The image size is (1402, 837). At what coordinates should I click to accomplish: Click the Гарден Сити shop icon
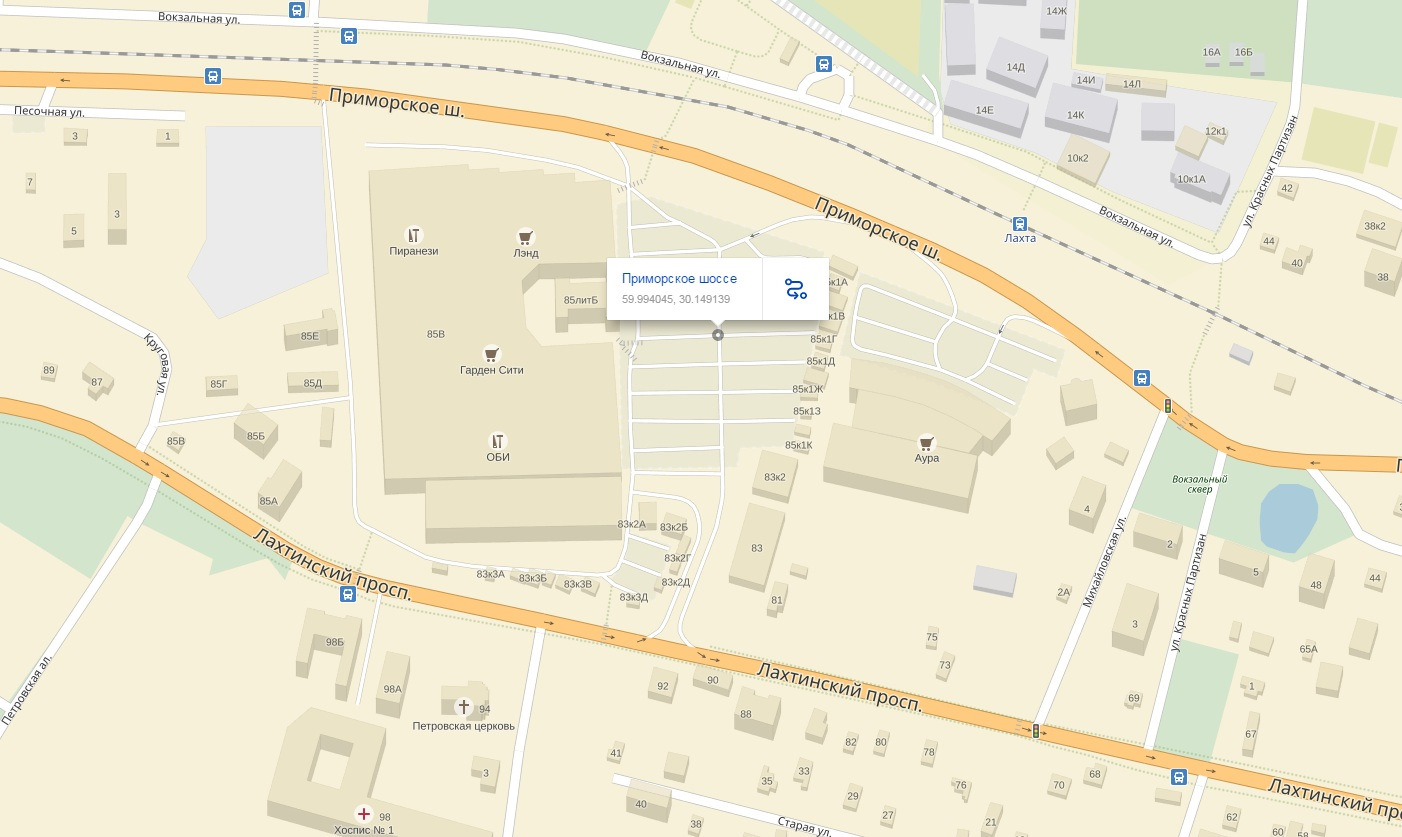[491, 353]
